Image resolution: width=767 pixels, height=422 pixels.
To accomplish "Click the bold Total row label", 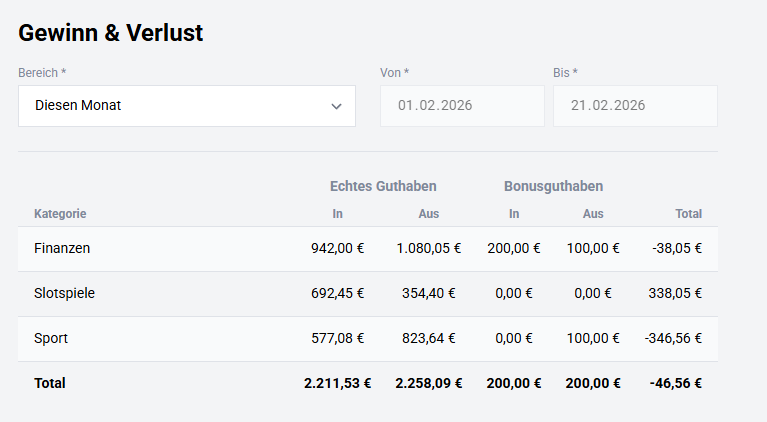I will (x=50, y=383).
